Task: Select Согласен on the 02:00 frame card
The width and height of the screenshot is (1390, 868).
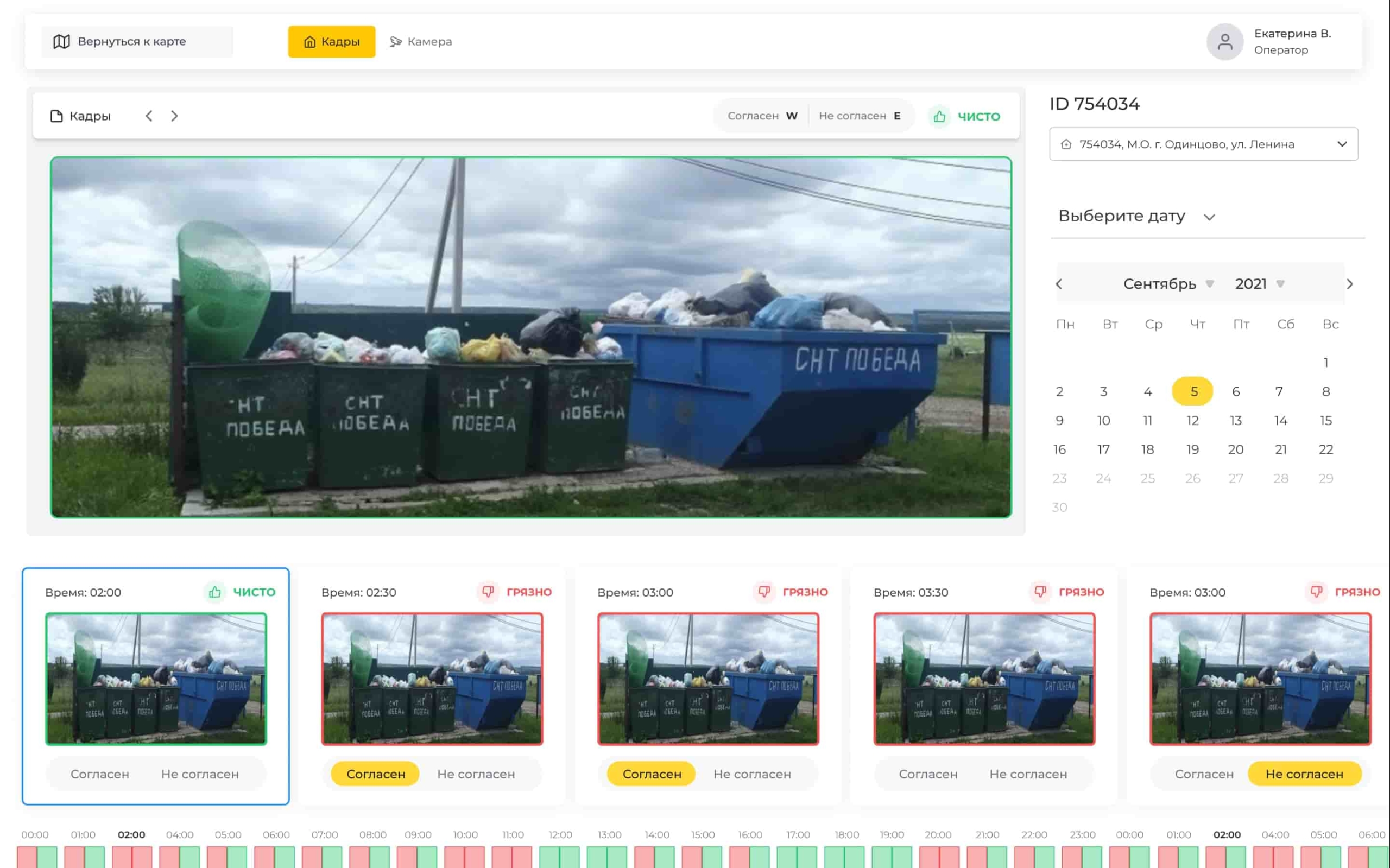Action: point(100,774)
